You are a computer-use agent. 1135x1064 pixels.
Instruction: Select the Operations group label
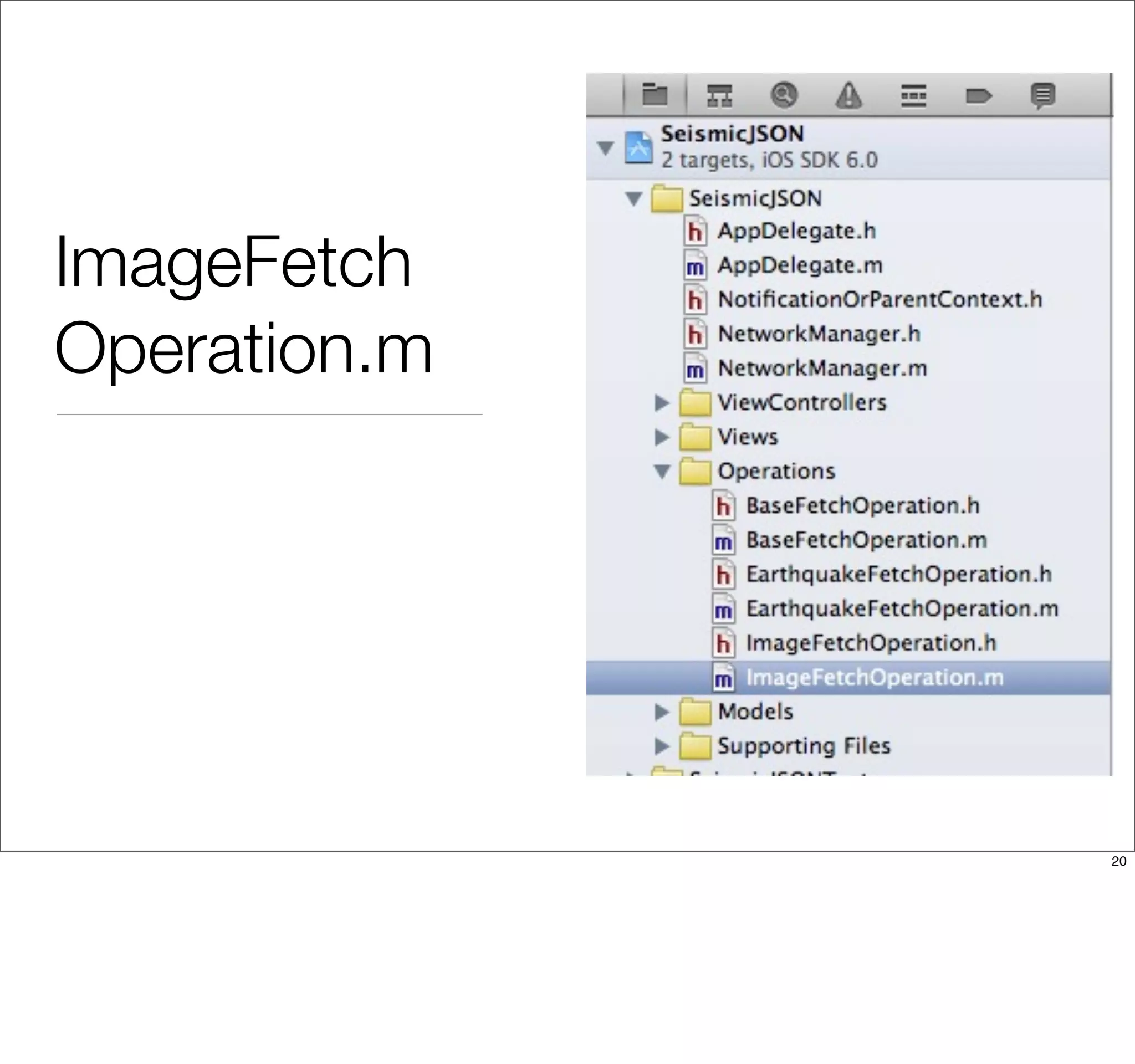(776, 472)
